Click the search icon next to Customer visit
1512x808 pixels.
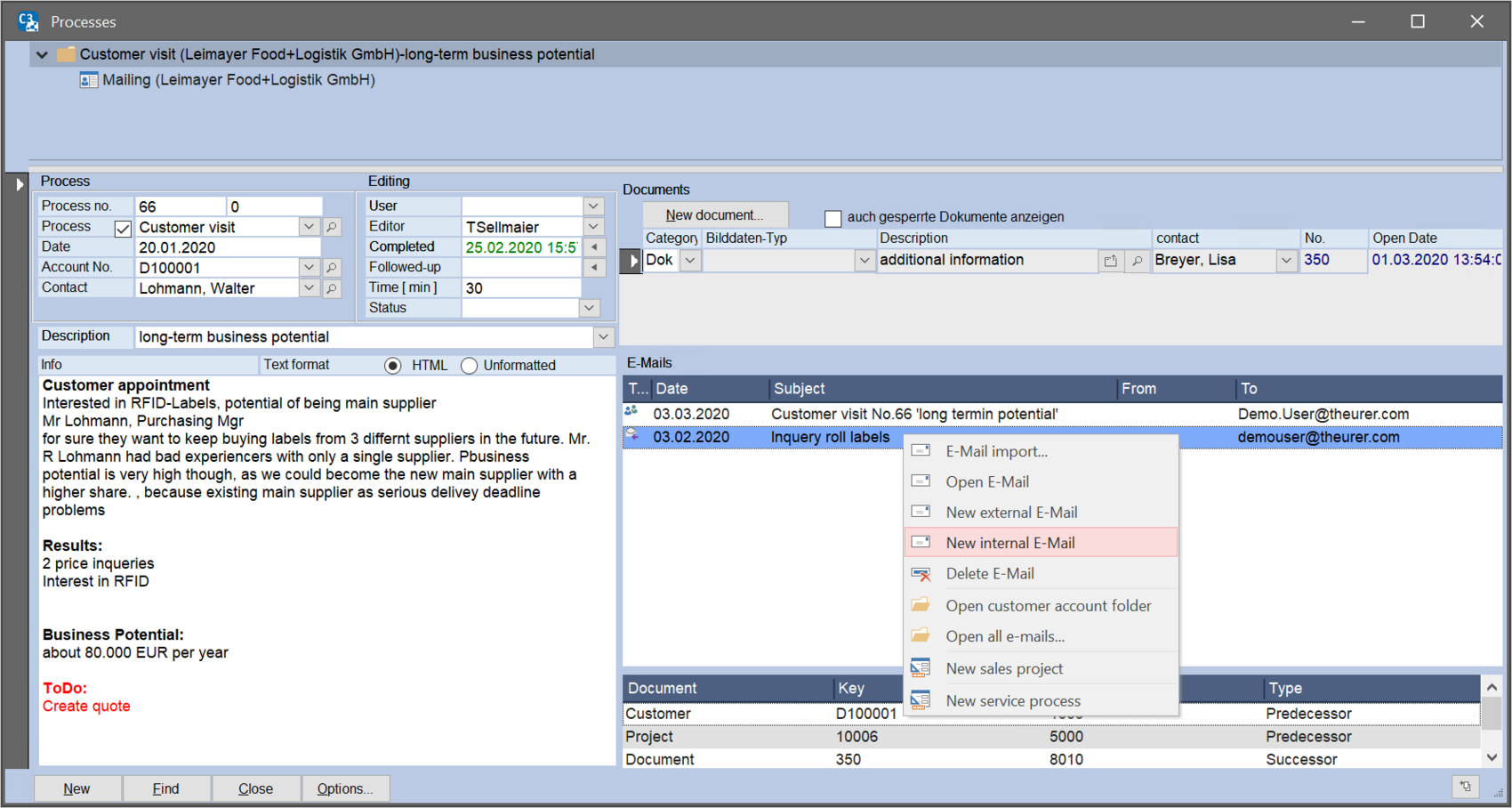(332, 227)
